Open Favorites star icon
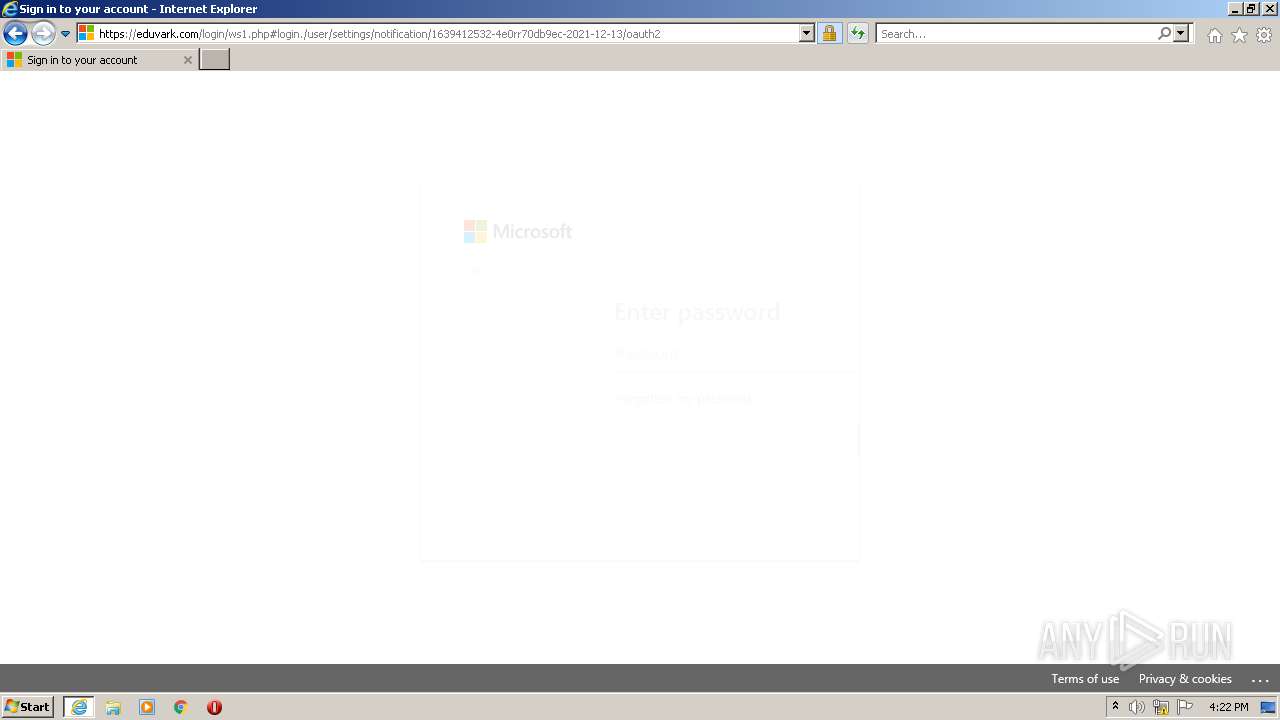The width and height of the screenshot is (1280, 720). point(1239,35)
